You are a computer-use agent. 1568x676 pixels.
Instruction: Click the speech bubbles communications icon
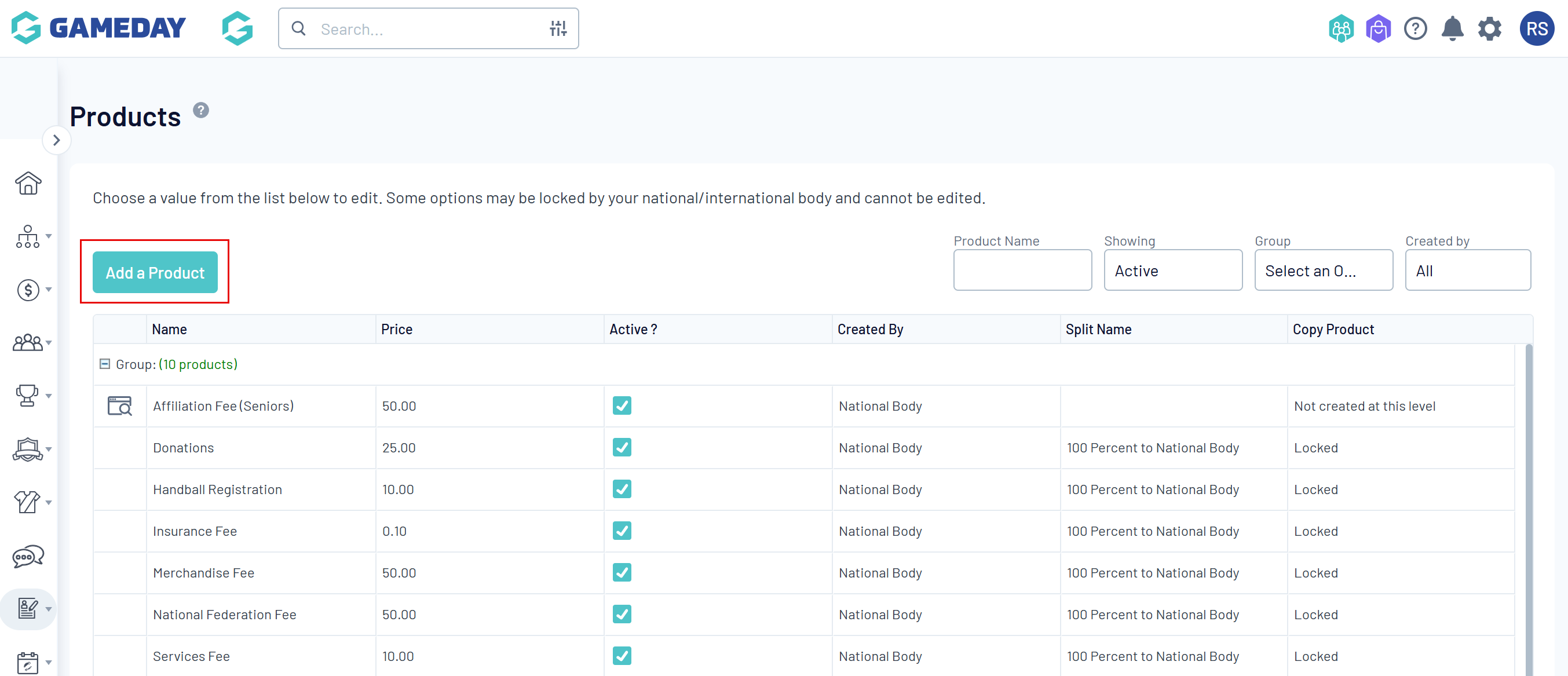pyautogui.click(x=28, y=556)
